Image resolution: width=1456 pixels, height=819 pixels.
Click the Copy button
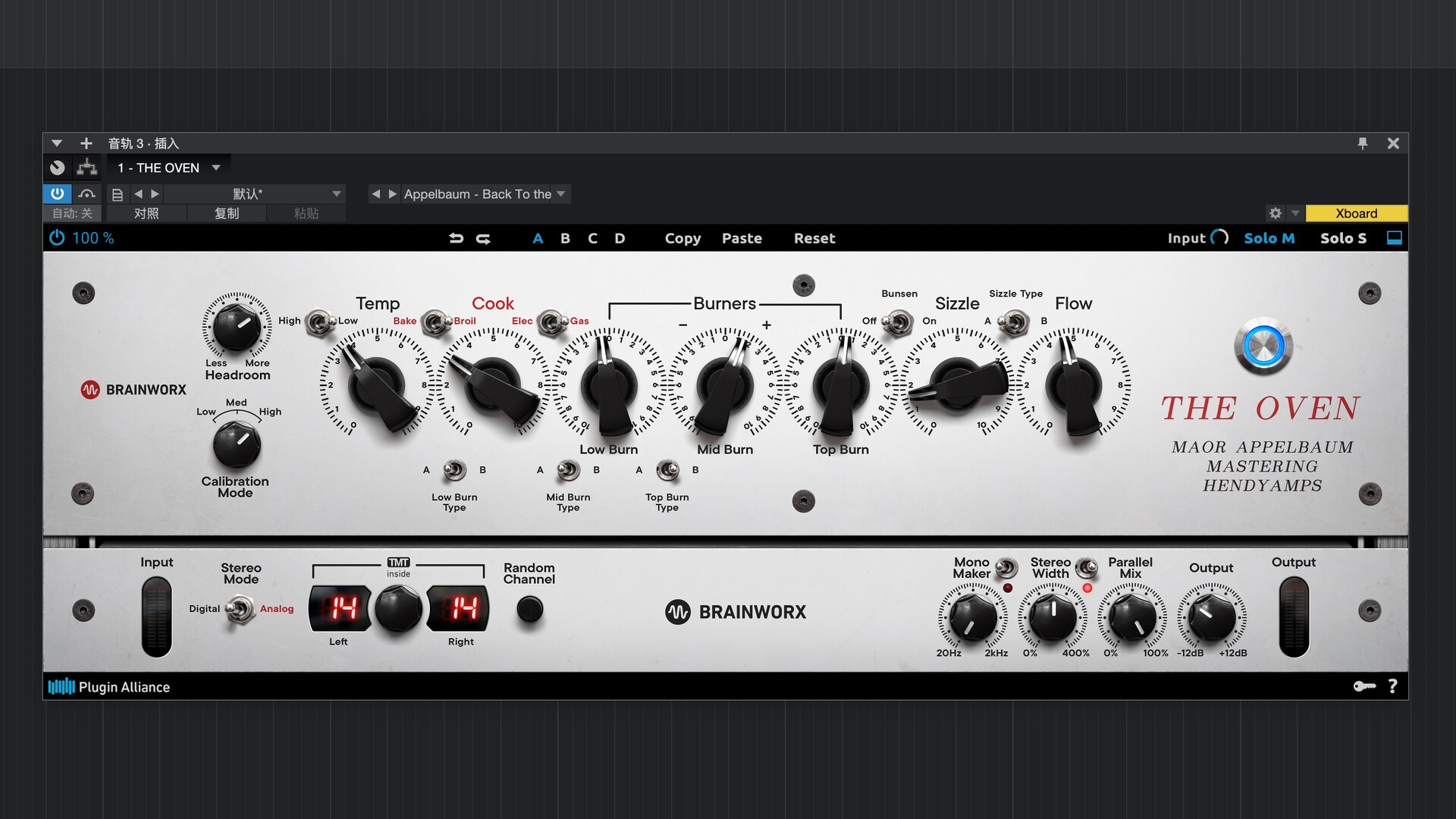click(x=682, y=238)
